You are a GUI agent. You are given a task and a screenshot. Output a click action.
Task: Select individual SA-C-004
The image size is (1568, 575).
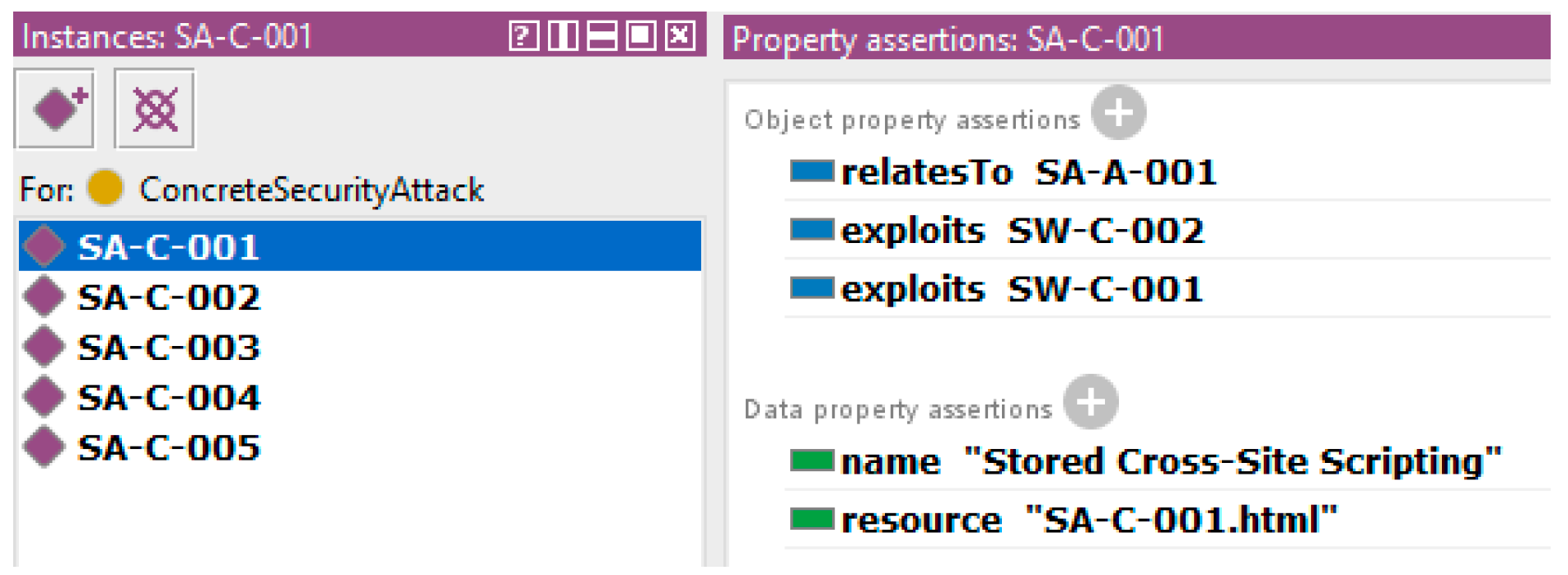pos(168,398)
